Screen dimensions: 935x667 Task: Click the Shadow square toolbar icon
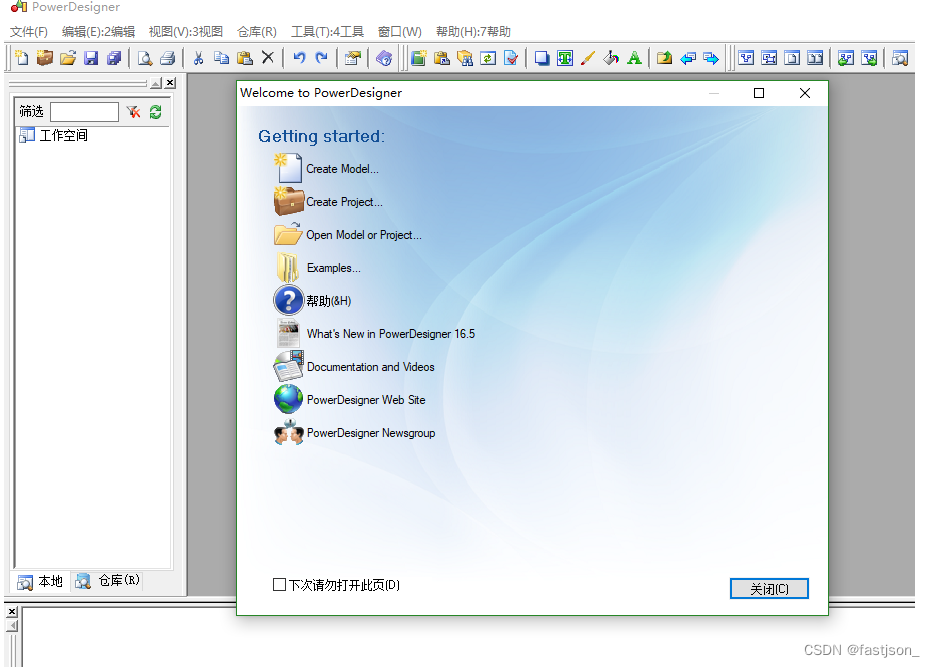click(542, 58)
